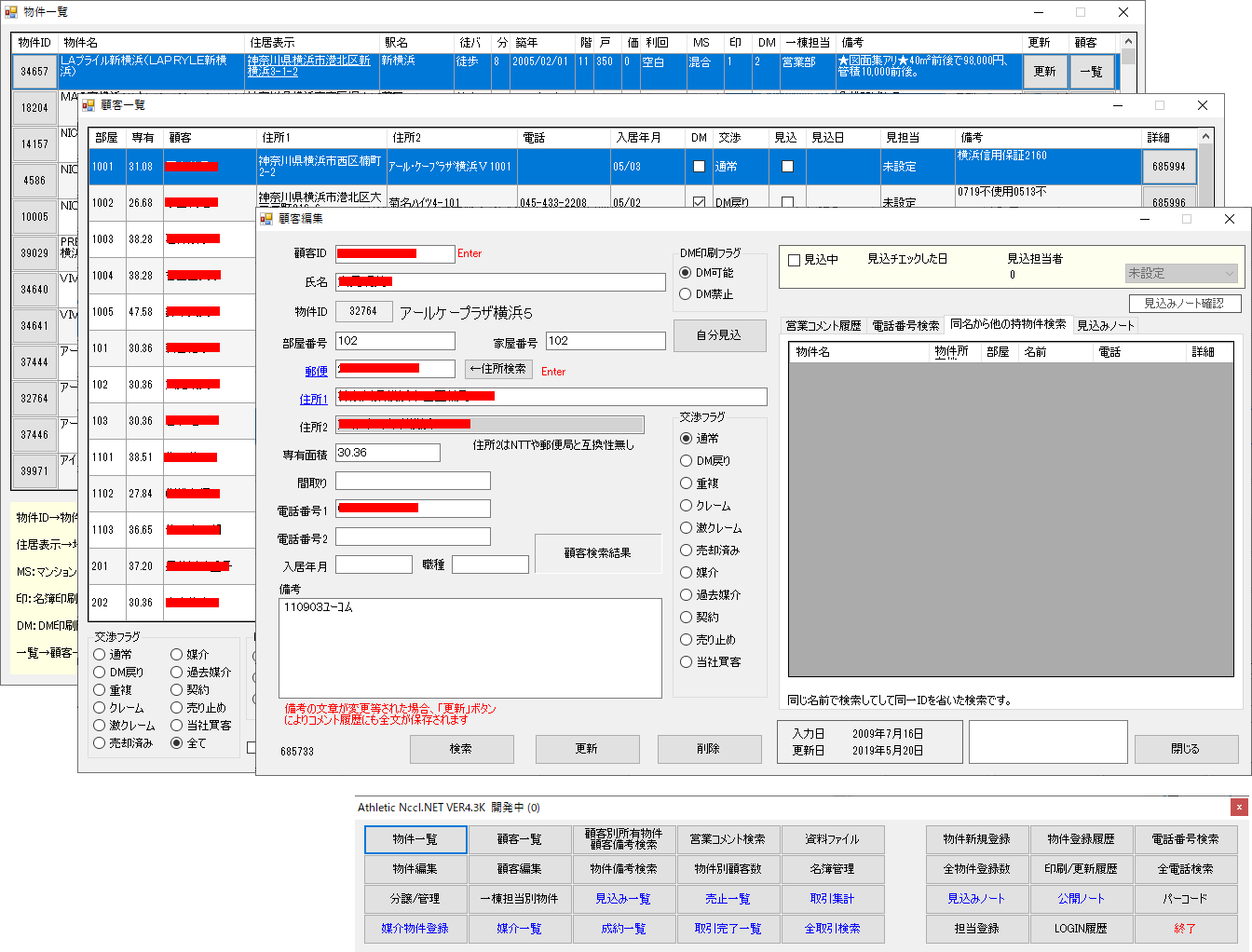
Task: Select the DM禁止 radio button
Action: (x=686, y=294)
